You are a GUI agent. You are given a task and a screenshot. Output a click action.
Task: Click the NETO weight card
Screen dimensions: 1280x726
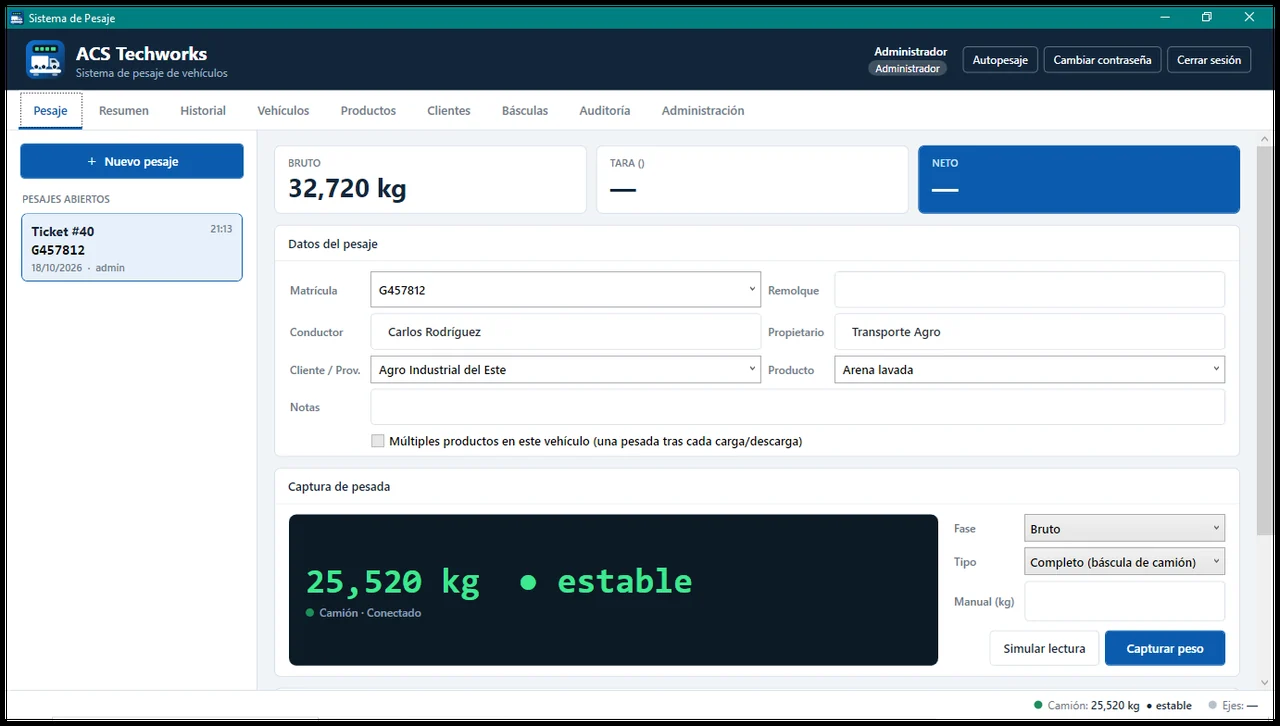(1079, 180)
